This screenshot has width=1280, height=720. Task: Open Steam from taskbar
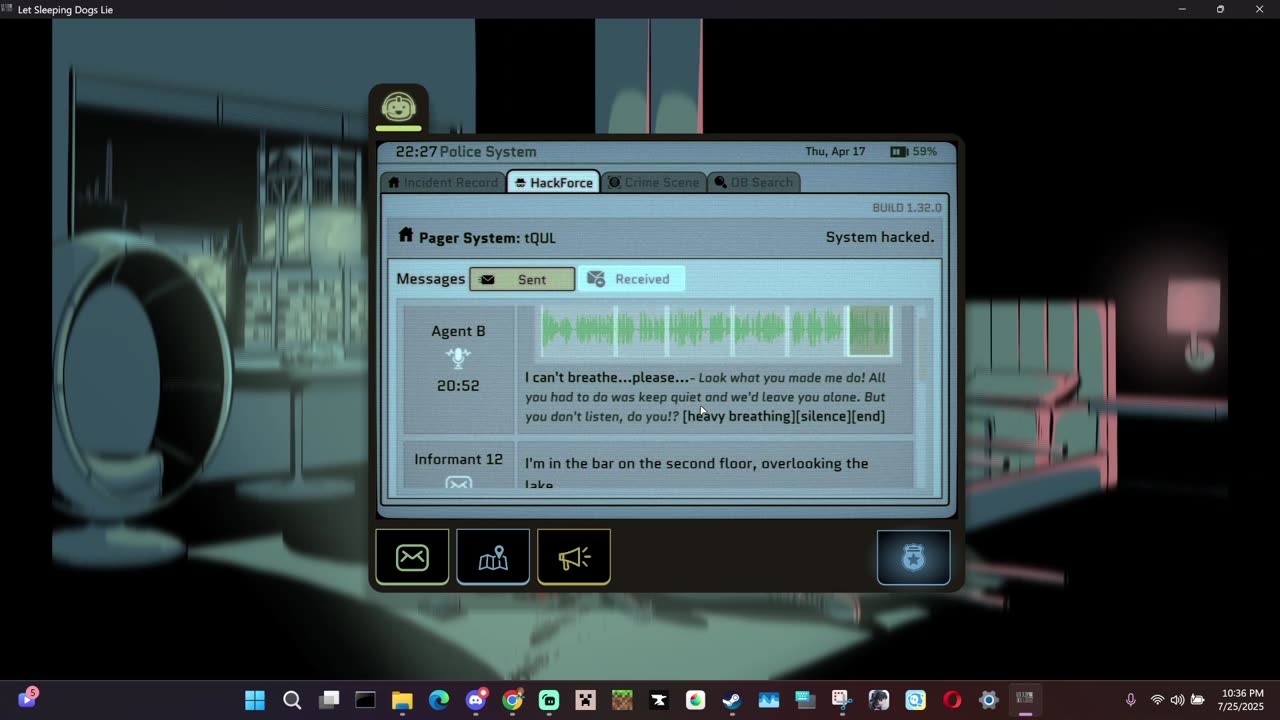732,700
